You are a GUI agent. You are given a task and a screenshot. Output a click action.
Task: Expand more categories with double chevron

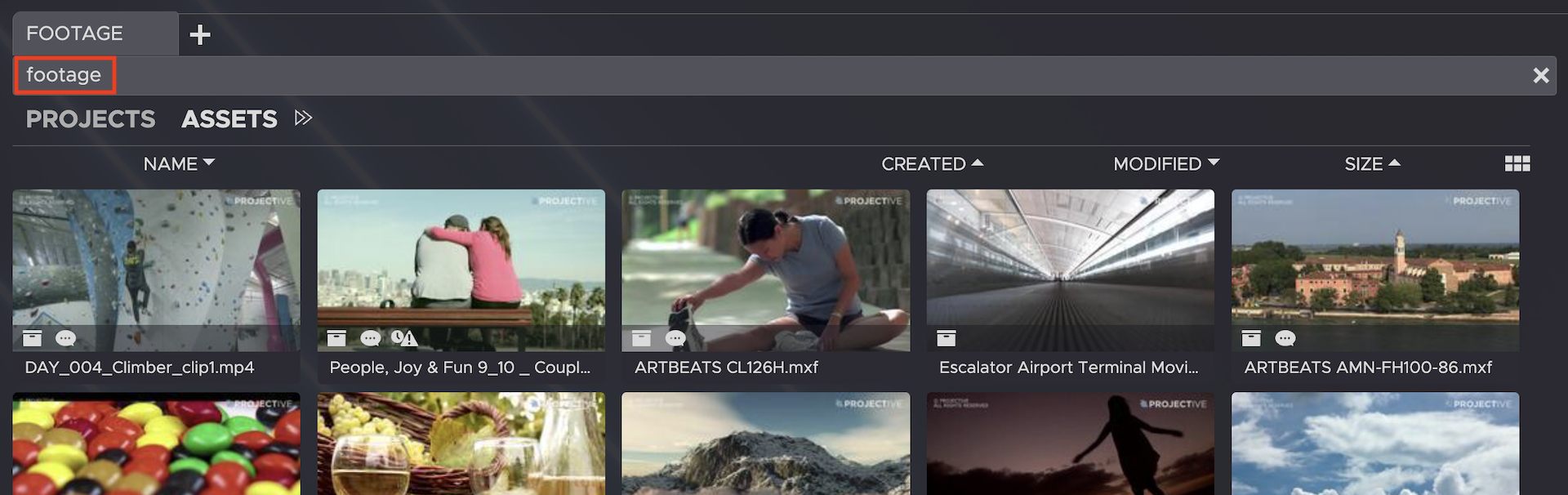(x=303, y=118)
